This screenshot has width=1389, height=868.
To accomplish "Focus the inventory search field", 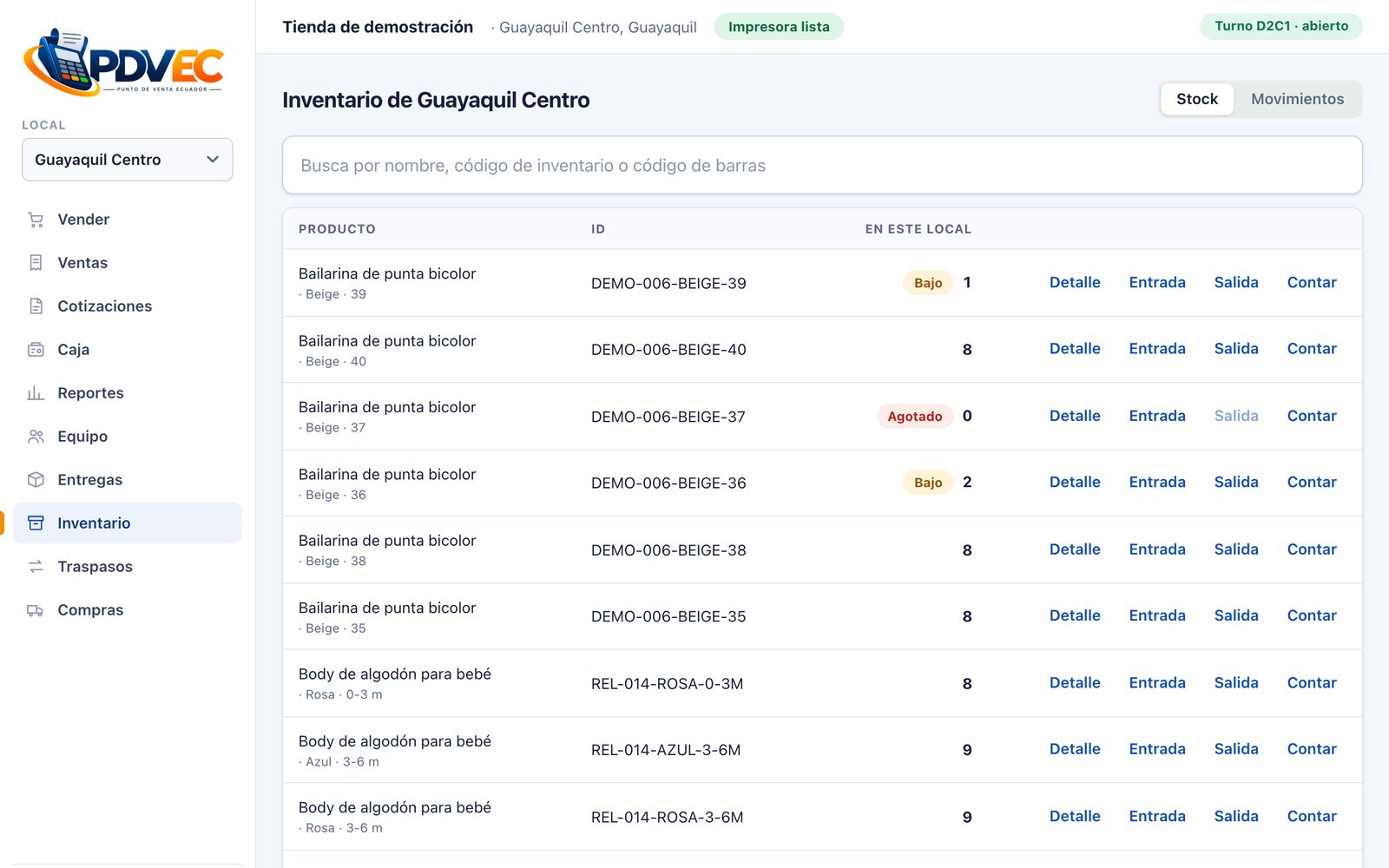I will click(822, 165).
